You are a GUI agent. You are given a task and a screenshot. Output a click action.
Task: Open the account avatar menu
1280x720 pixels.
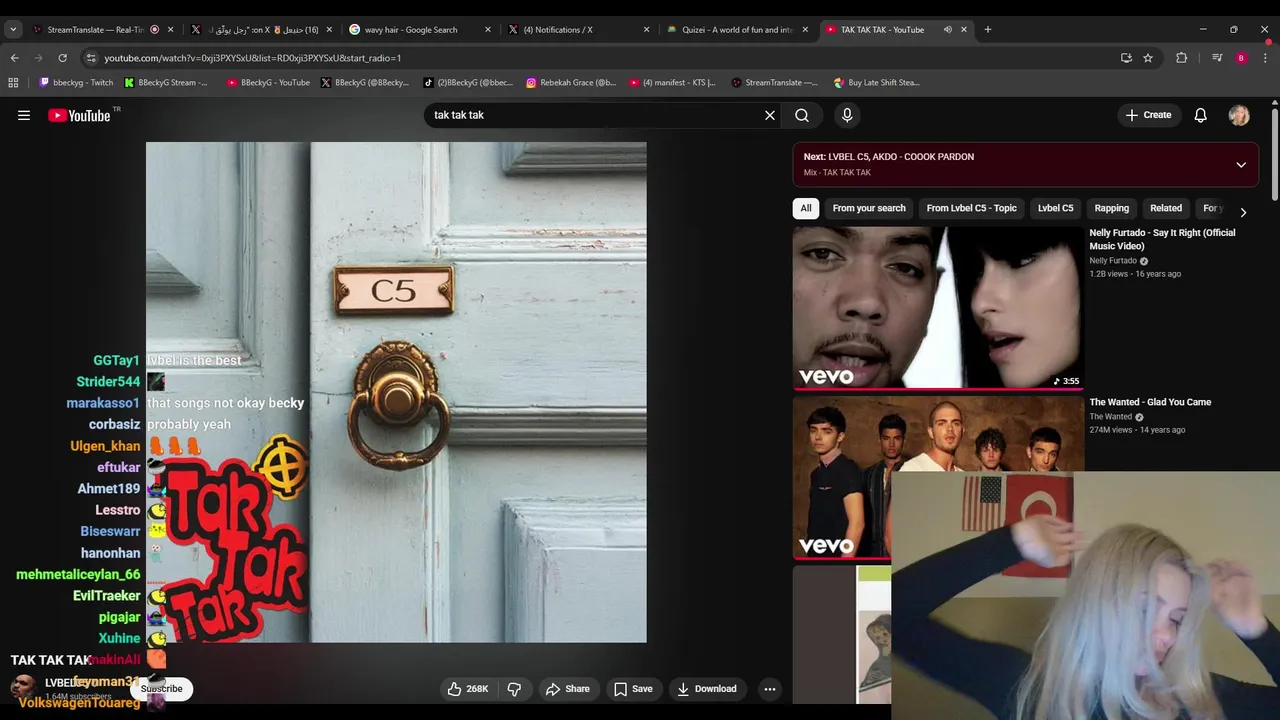(x=1239, y=115)
